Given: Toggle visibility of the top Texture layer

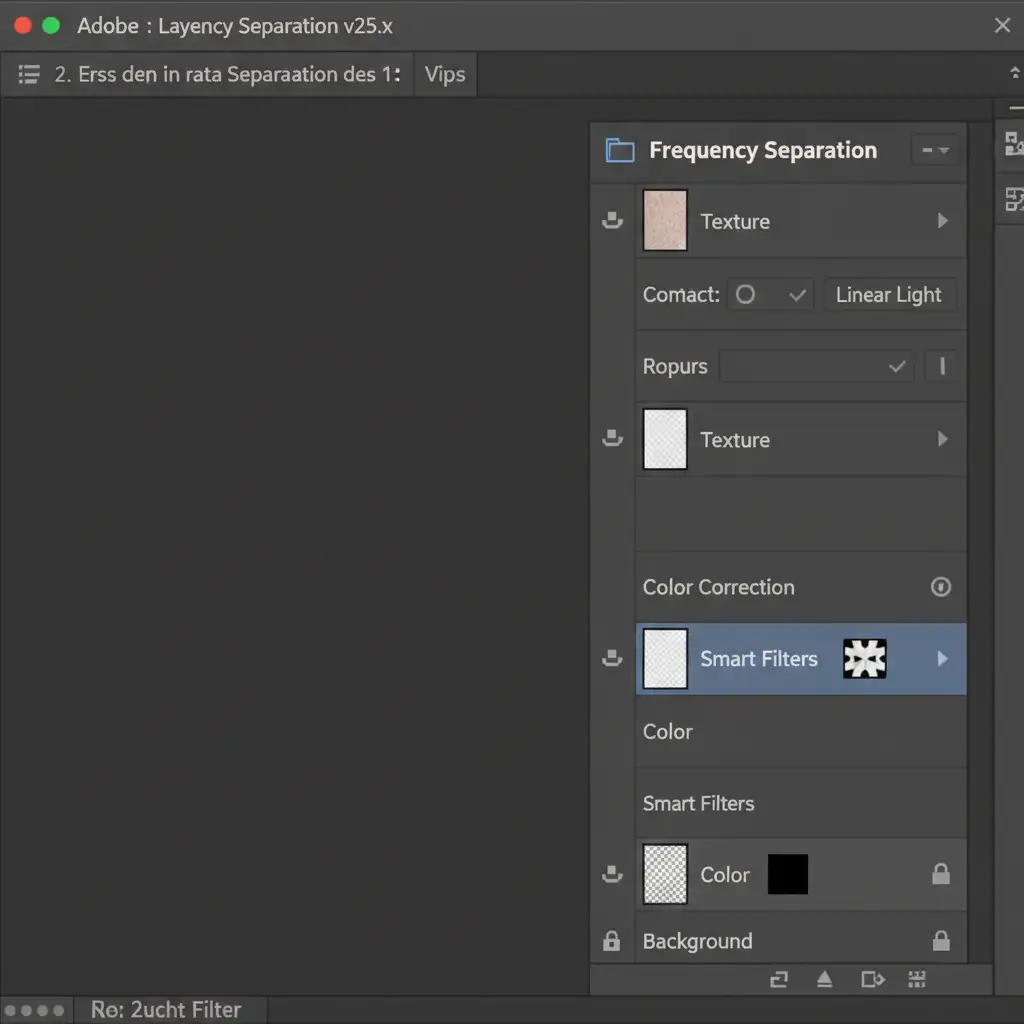Looking at the screenshot, I should pos(612,221).
